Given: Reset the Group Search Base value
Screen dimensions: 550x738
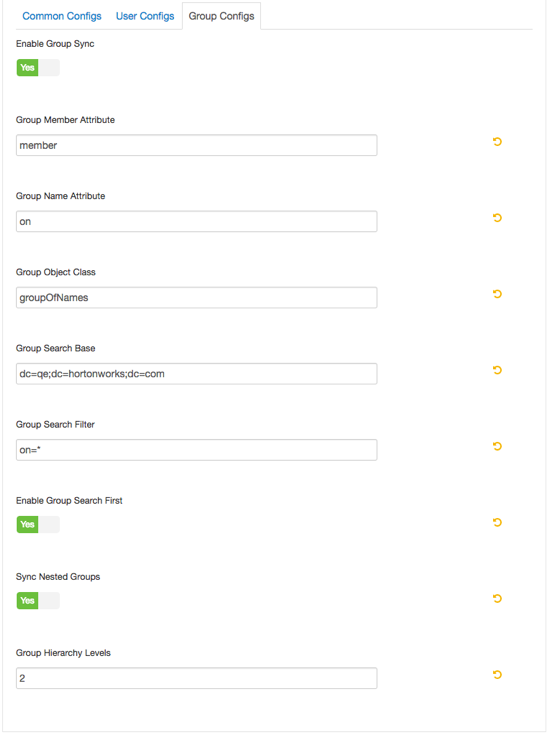Looking at the screenshot, I should (x=497, y=370).
